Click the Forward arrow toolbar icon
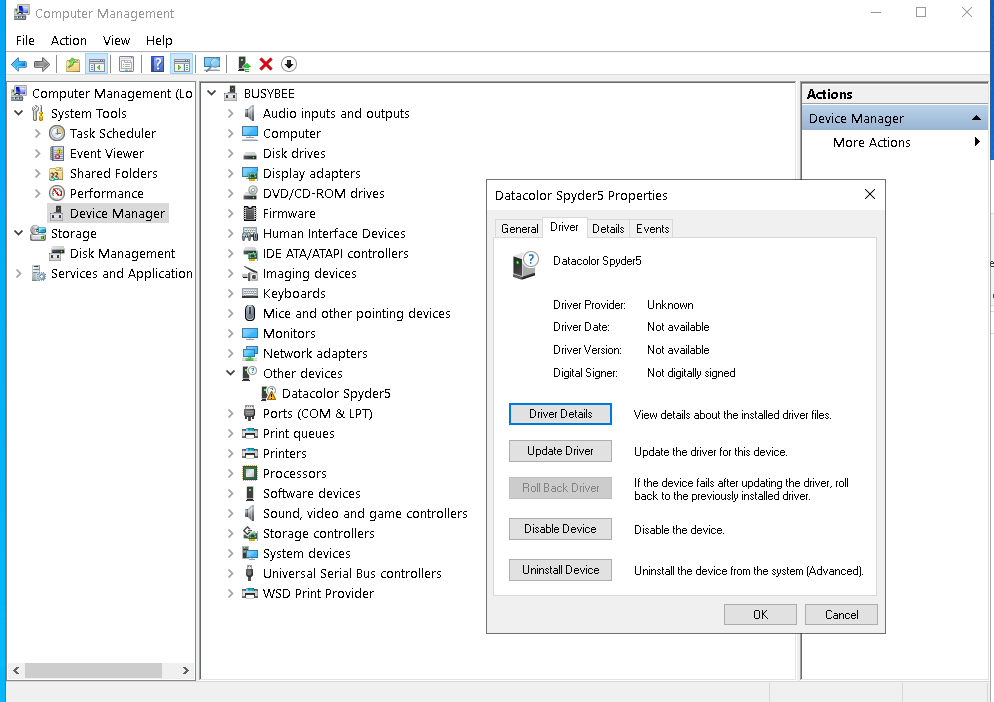This screenshot has width=994, height=702. coord(42,64)
